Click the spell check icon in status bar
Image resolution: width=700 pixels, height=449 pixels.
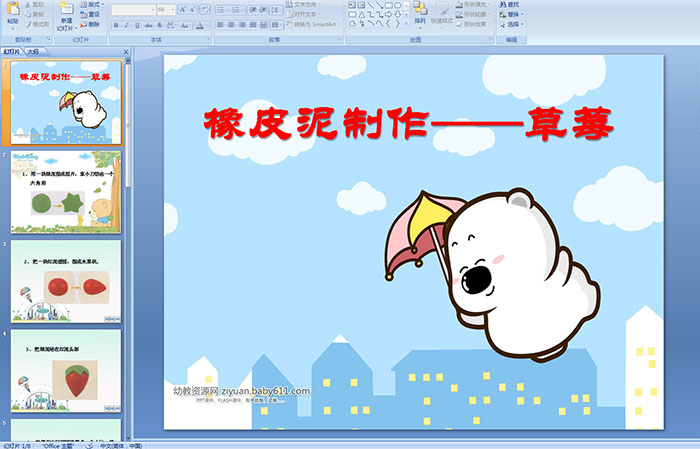pos(89,446)
